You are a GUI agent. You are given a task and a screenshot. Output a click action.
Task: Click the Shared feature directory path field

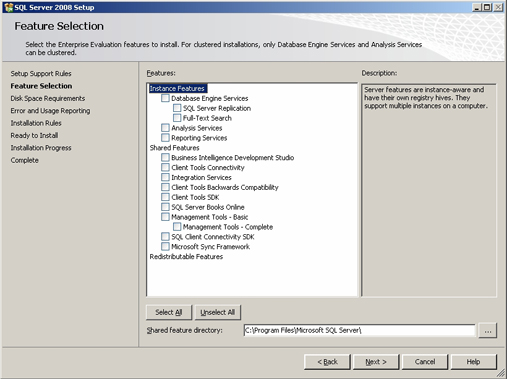[x=359, y=330]
